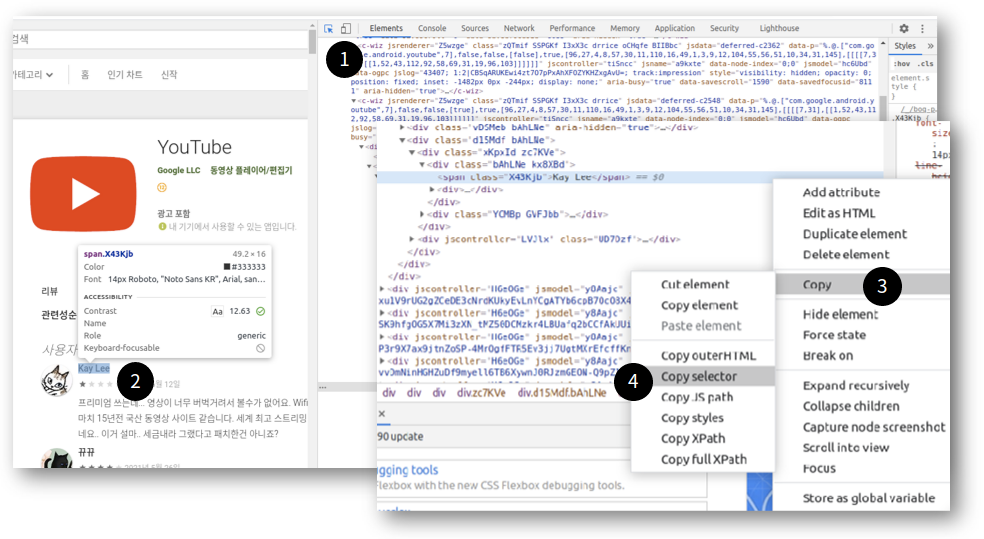
Task: Choose Copy styles
Action: click(692, 418)
